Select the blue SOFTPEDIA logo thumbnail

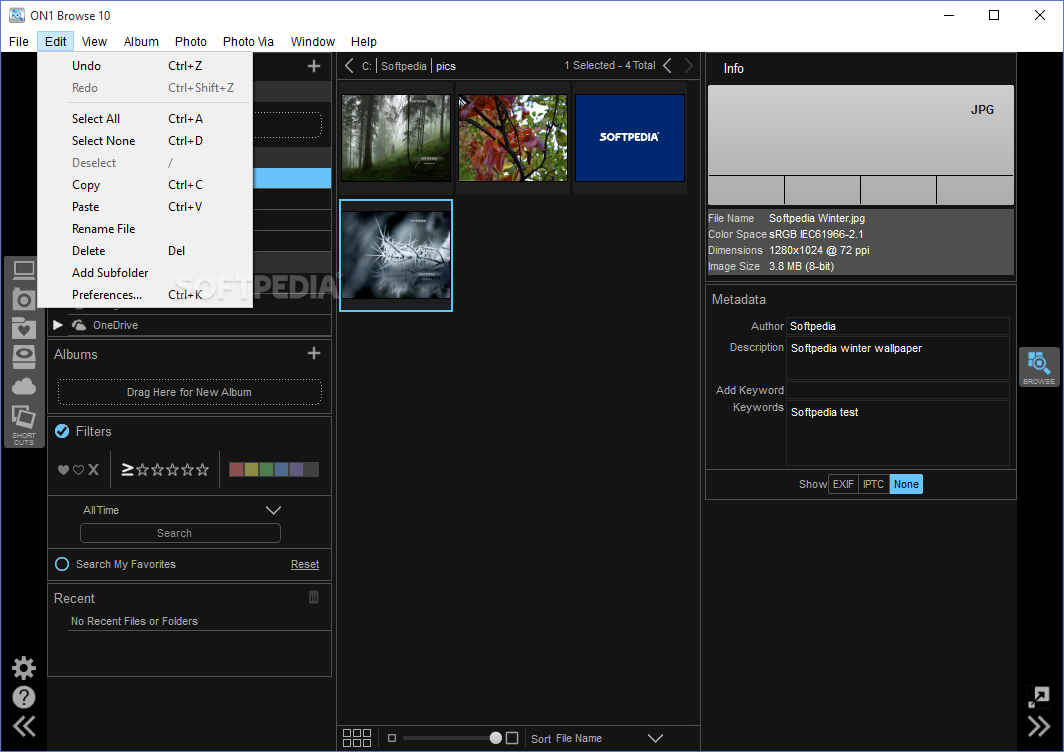[630, 138]
